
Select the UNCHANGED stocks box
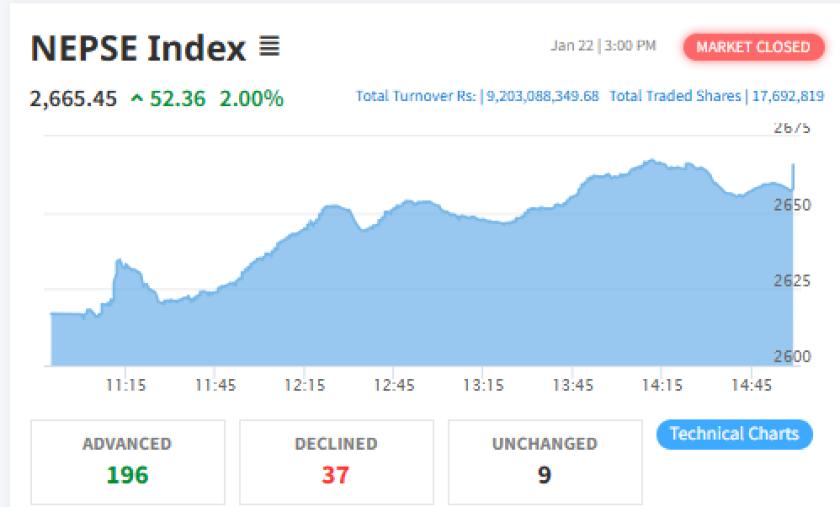pyautogui.click(x=544, y=461)
